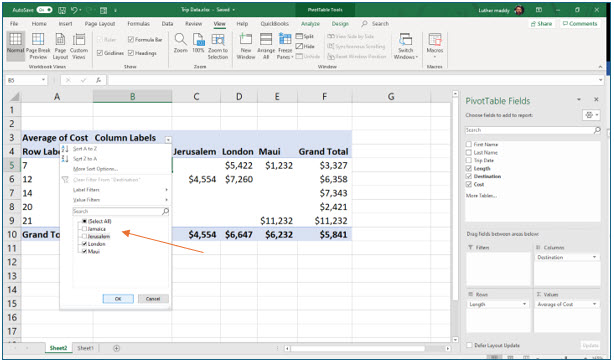Collapse the ribbon
Image resolution: width=614 pixels, height=362 pixels.
600,67
